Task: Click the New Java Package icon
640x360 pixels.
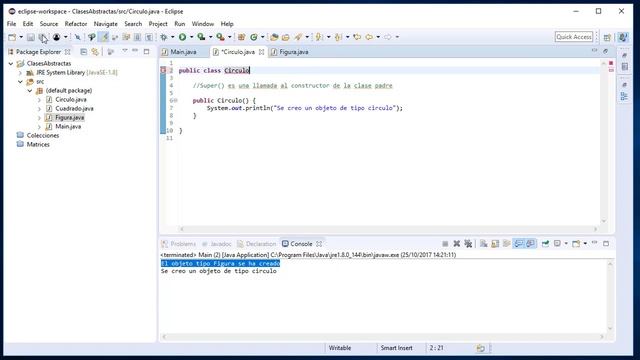Action: 241,37
